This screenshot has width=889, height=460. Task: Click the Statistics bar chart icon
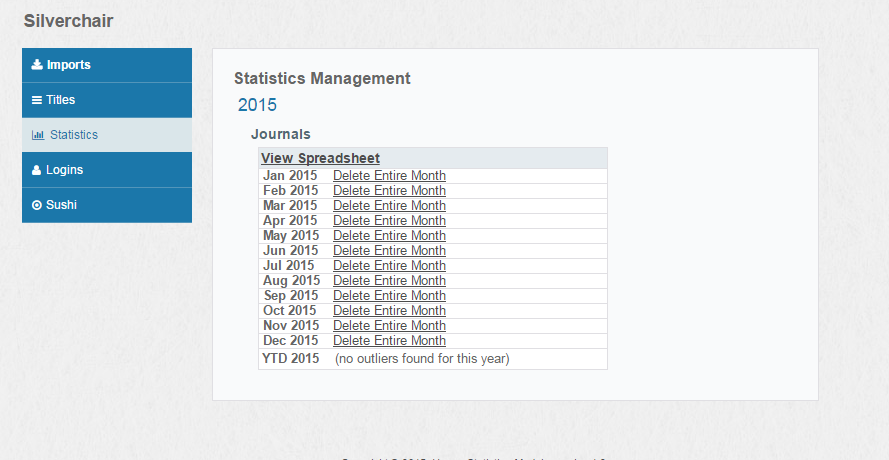38,135
